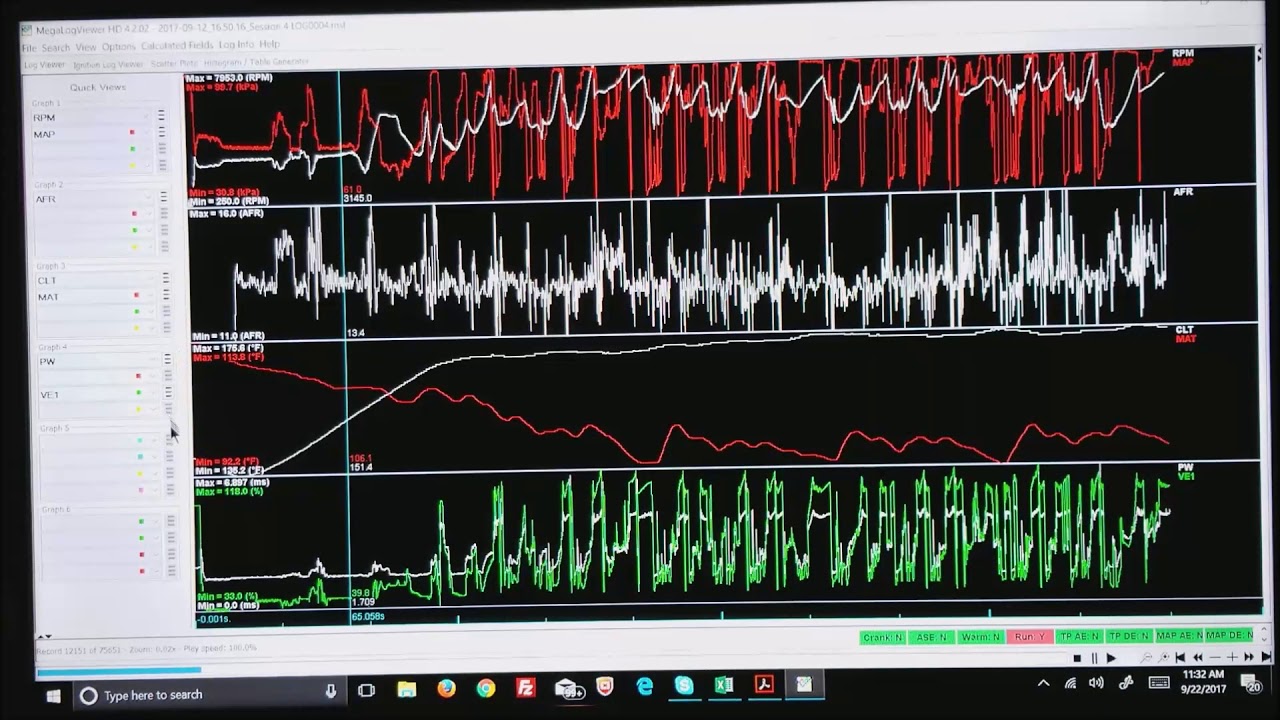
Task: Decrease playback speed with the minus icon
Action: [x=1215, y=658]
